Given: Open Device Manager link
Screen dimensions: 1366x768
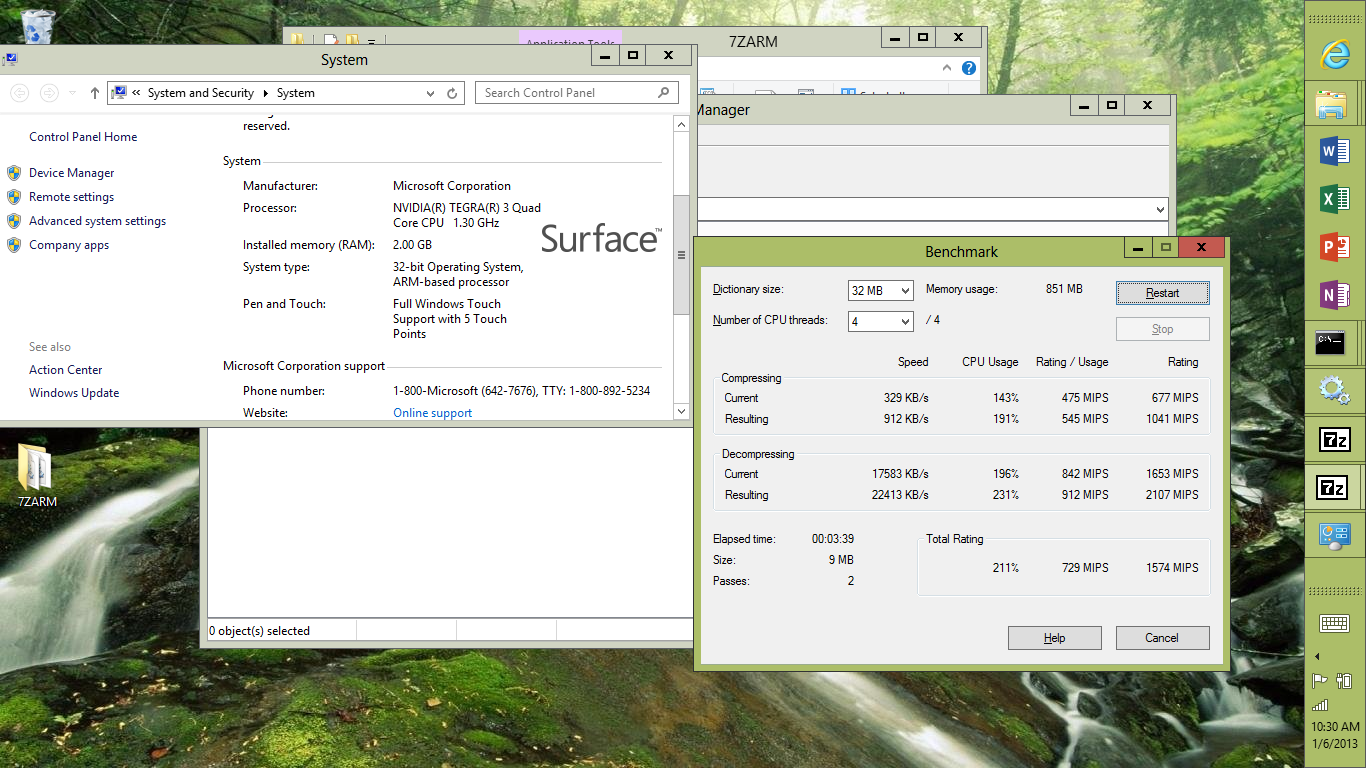Looking at the screenshot, I should coord(71,173).
